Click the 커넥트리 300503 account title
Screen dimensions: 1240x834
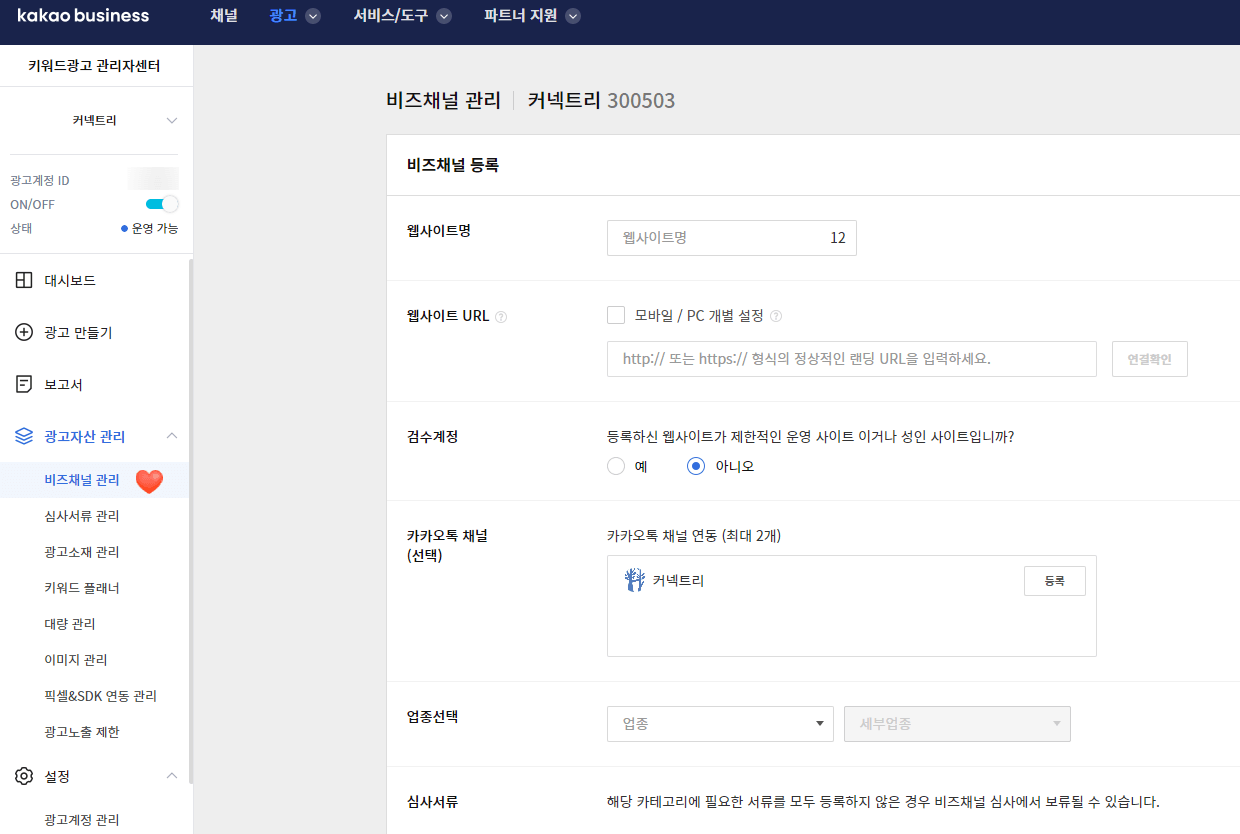(602, 100)
